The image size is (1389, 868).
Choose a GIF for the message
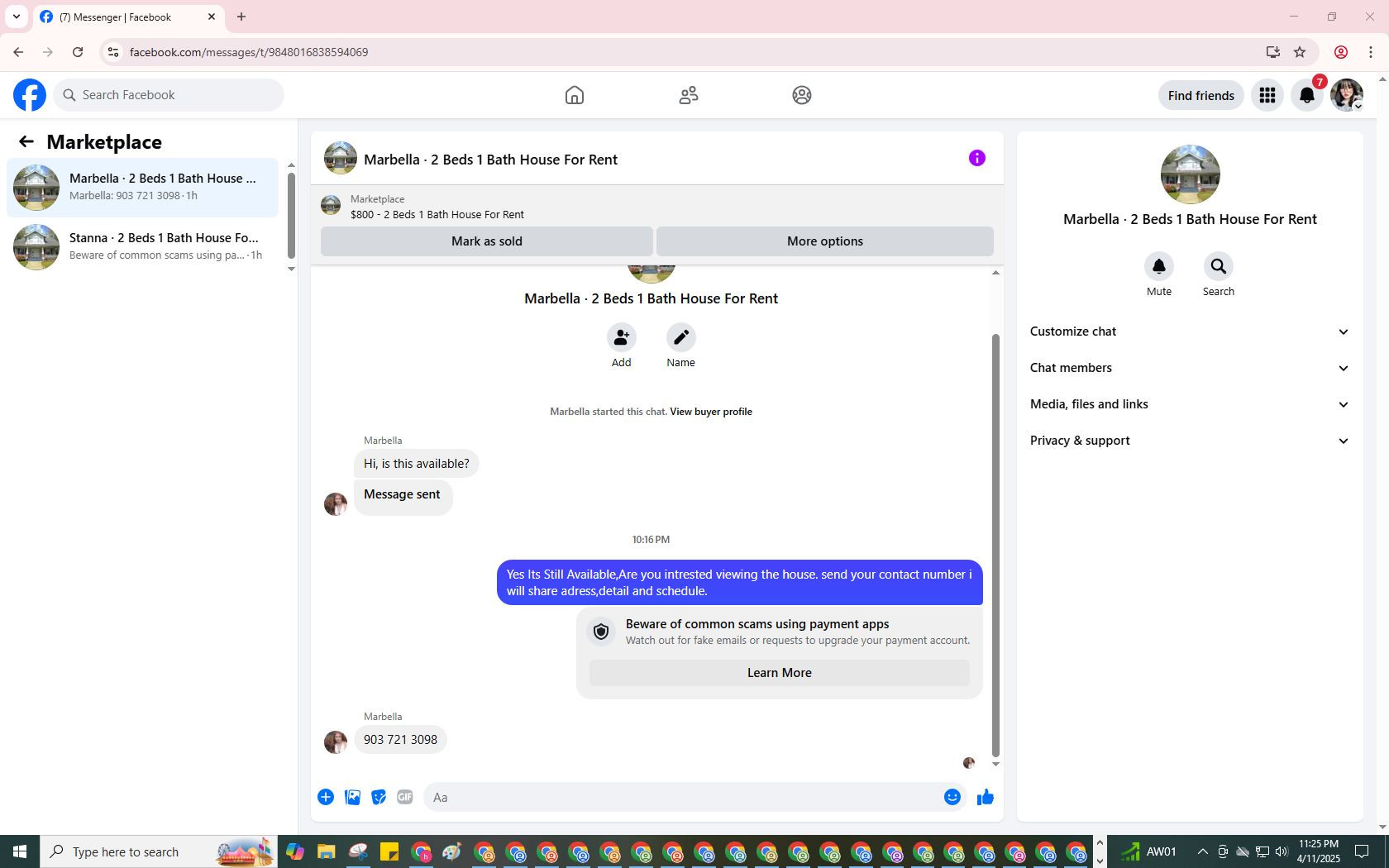pyautogui.click(x=405, y=797)
